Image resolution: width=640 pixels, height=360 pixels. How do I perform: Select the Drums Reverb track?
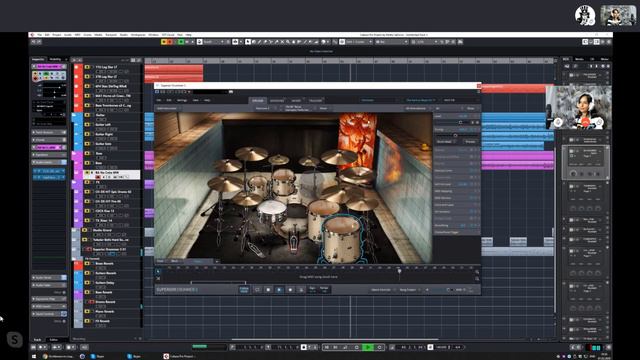point(107,302)
